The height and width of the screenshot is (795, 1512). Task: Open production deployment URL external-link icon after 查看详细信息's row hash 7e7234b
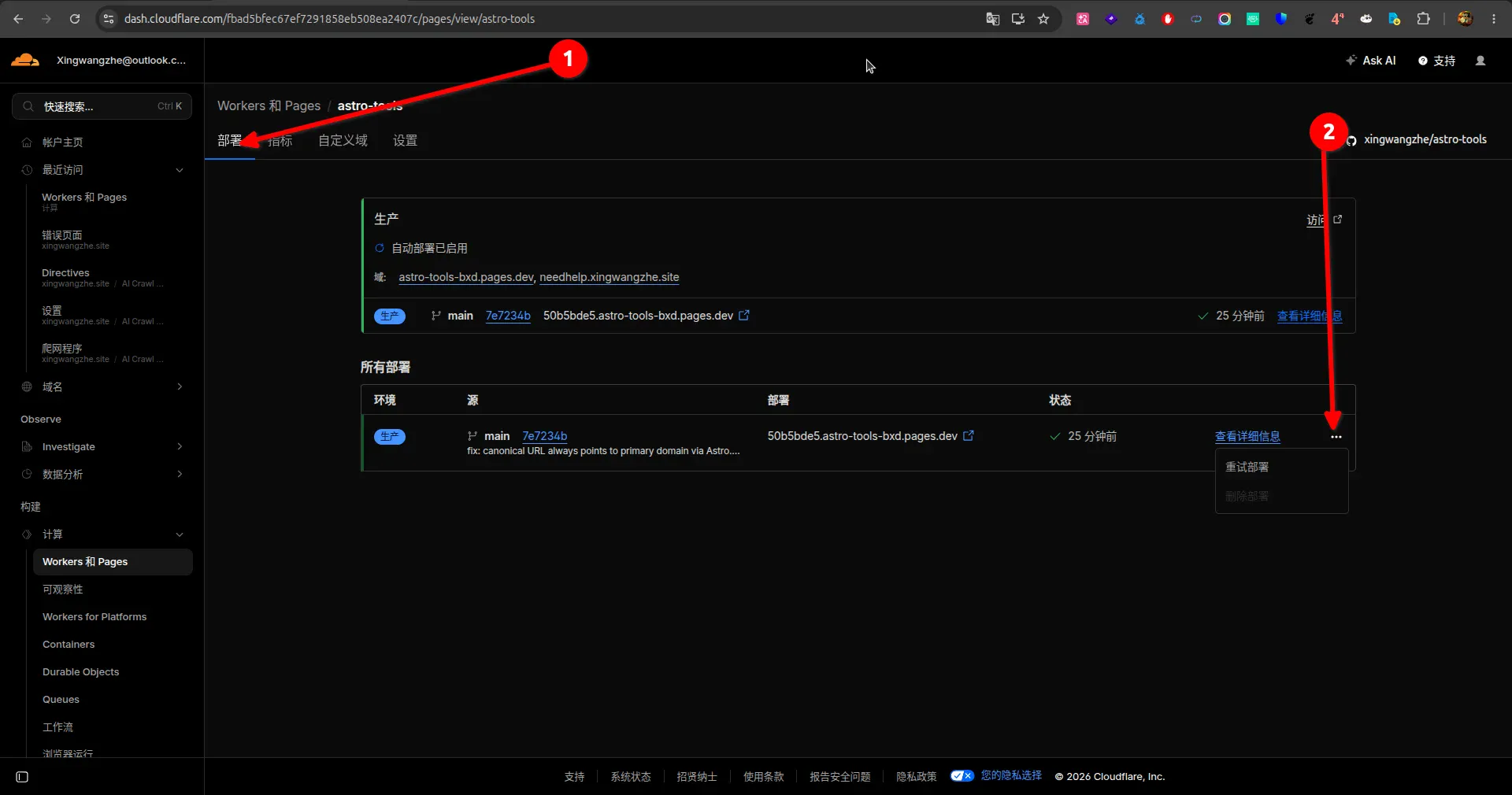[x=744, y=316]
